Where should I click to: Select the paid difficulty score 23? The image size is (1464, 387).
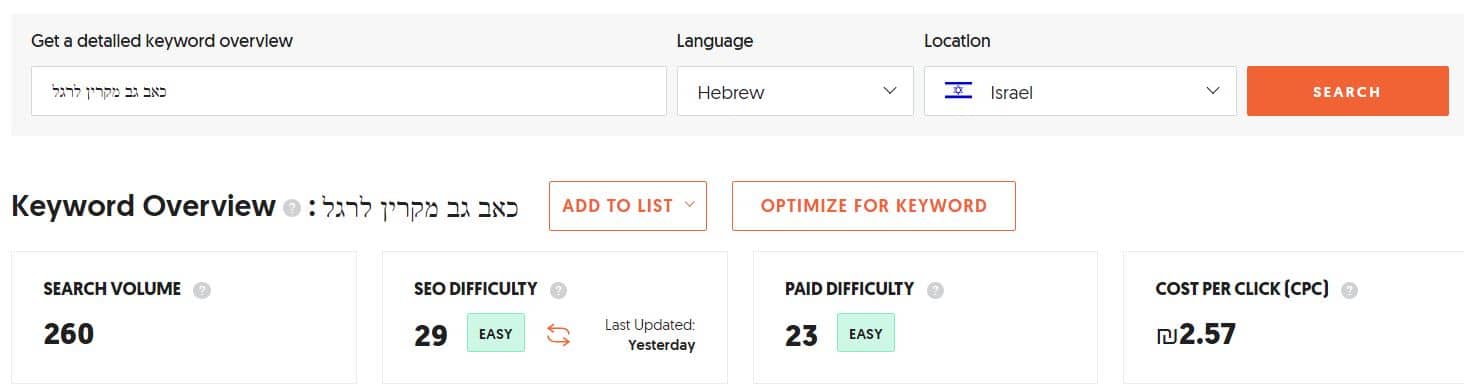802,335
